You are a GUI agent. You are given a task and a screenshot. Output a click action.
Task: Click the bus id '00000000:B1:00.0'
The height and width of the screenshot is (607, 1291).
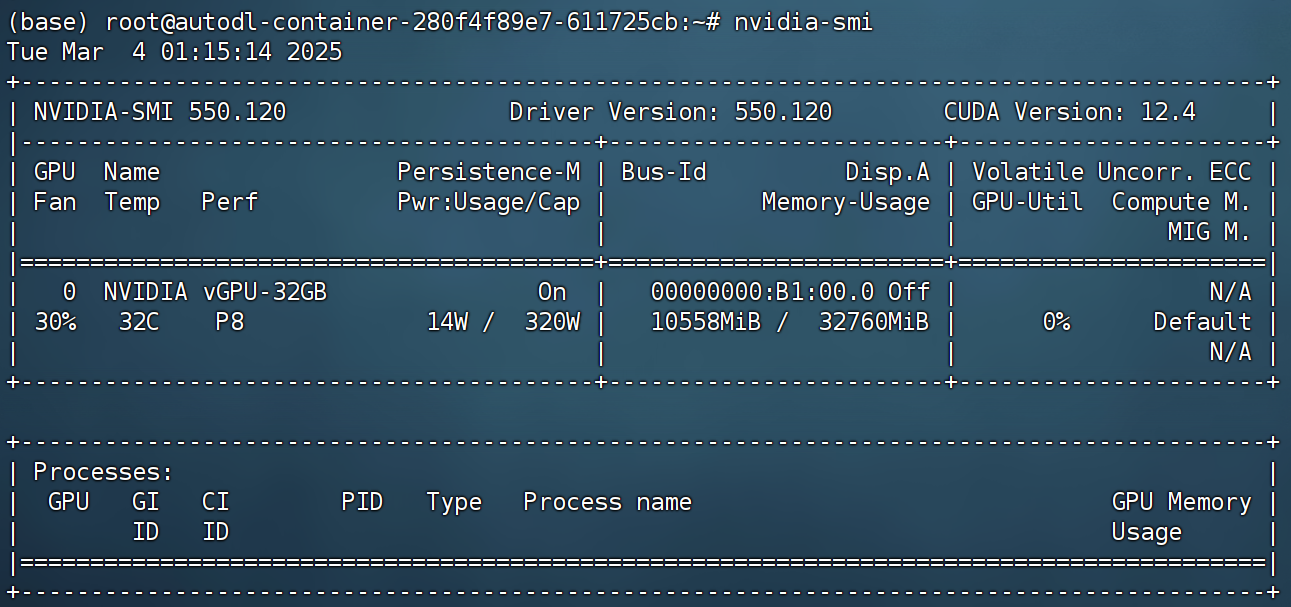click(x=762, y=292)
